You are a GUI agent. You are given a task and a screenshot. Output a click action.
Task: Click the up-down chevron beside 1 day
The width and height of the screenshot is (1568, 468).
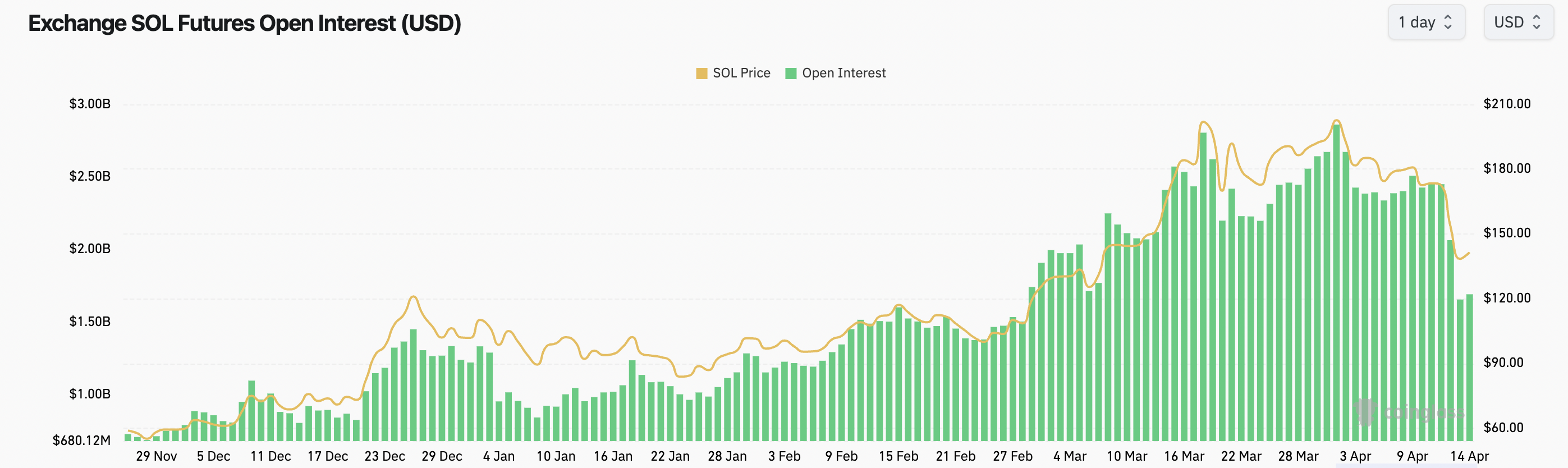(x=1448, y=22)
